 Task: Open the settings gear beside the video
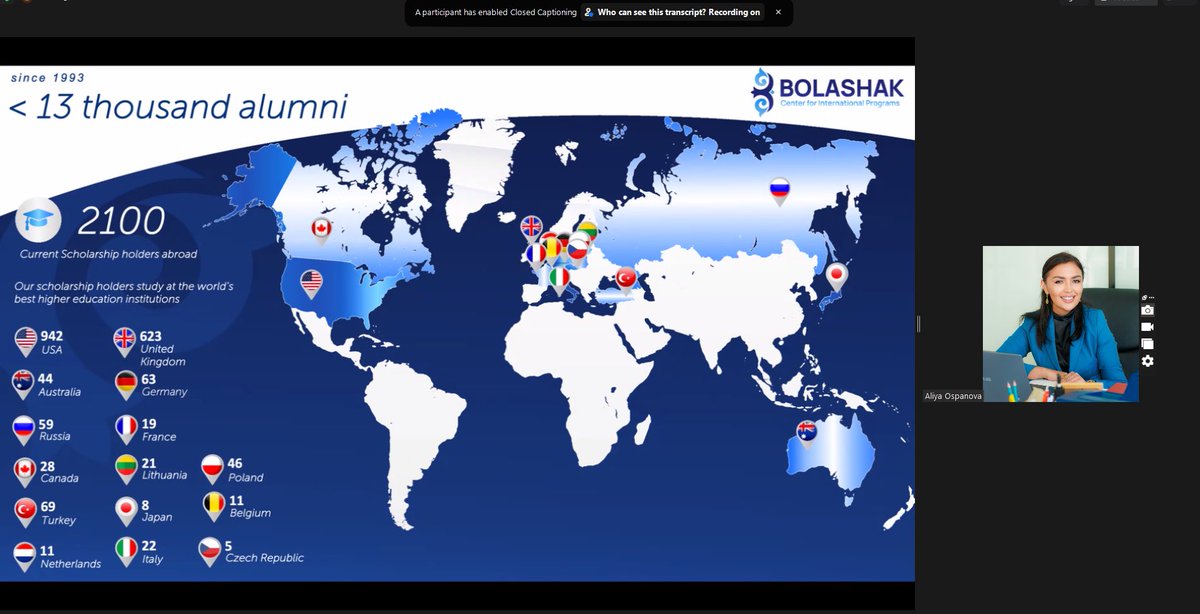1147,360
